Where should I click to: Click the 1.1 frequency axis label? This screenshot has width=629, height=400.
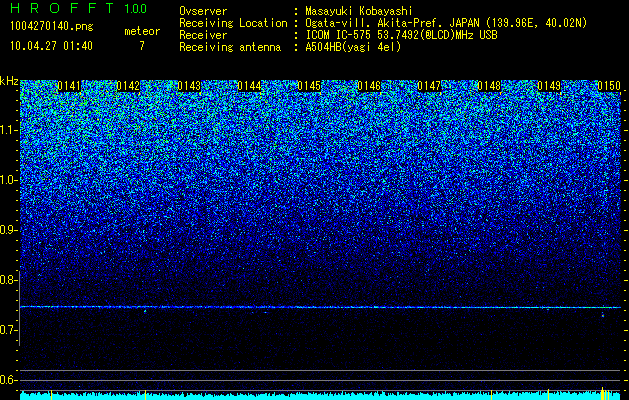[x=8, y=130]
